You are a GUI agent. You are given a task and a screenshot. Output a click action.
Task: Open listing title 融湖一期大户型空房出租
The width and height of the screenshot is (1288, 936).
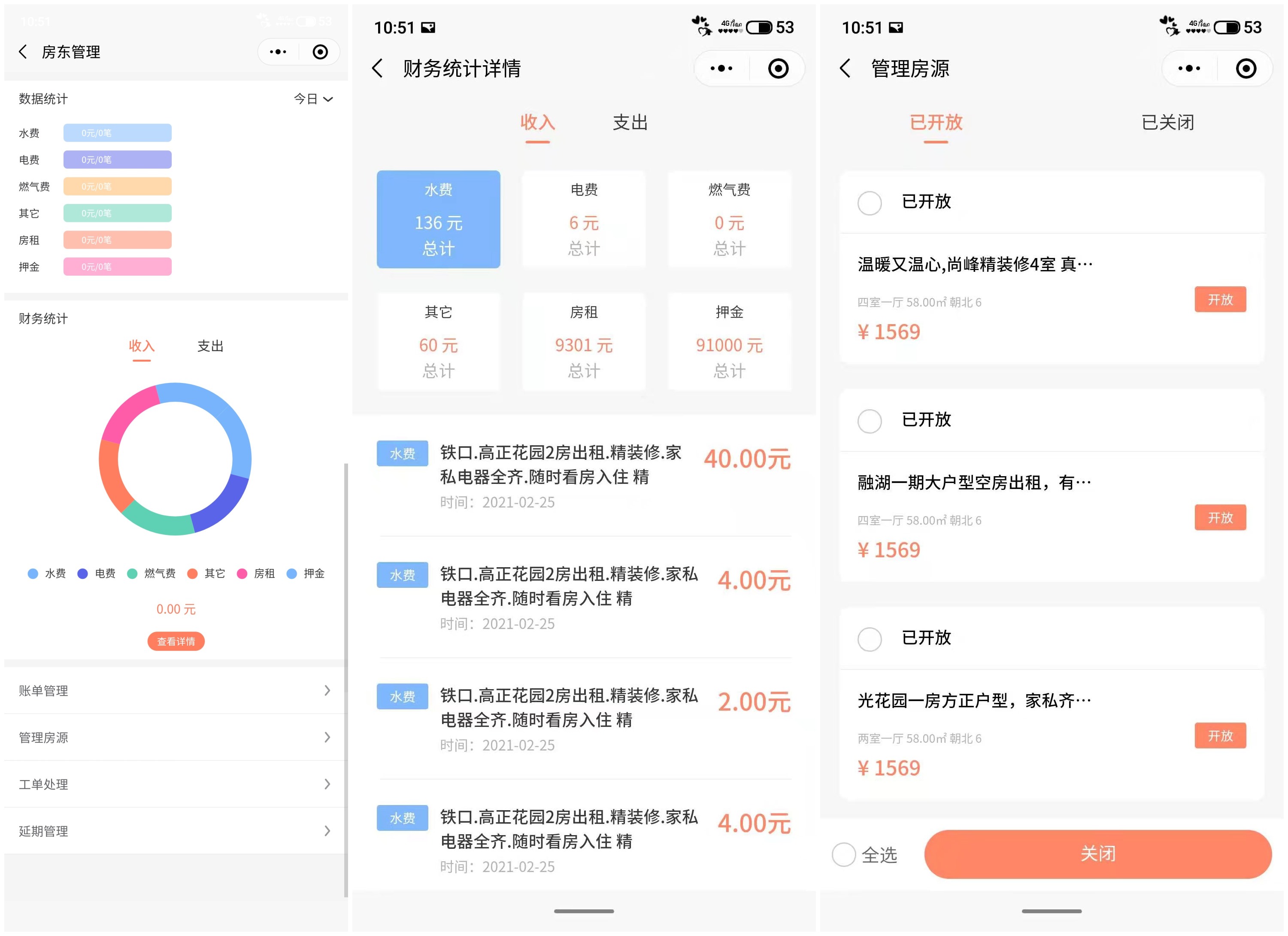[975, 482]
